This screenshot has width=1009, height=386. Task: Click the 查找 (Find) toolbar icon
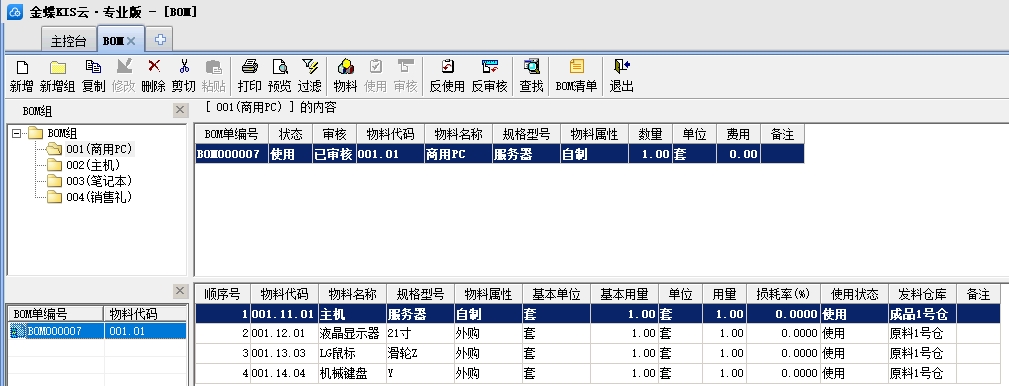point(532,67)
